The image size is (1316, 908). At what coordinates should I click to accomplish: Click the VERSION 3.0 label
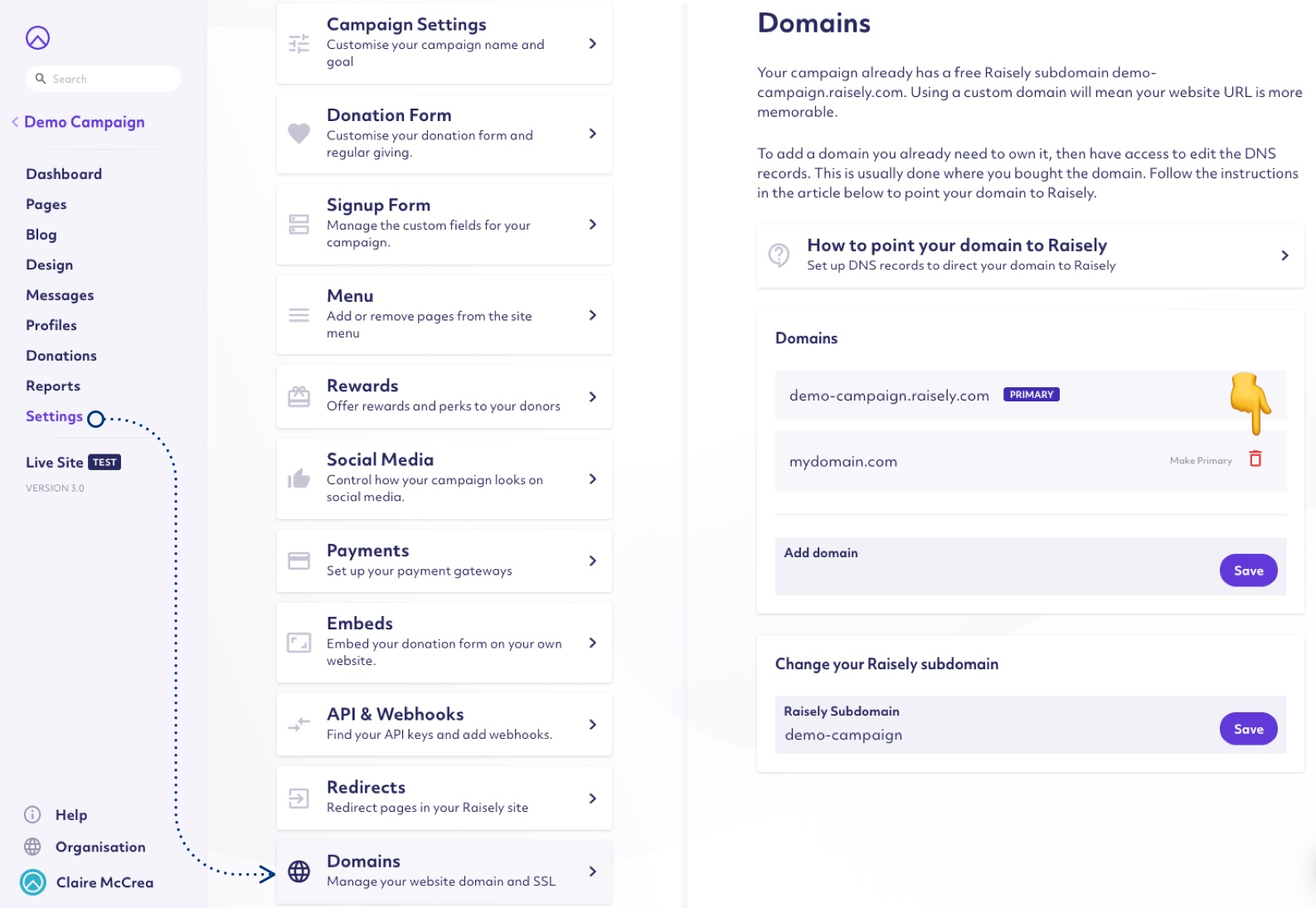[x=55, y=488]
